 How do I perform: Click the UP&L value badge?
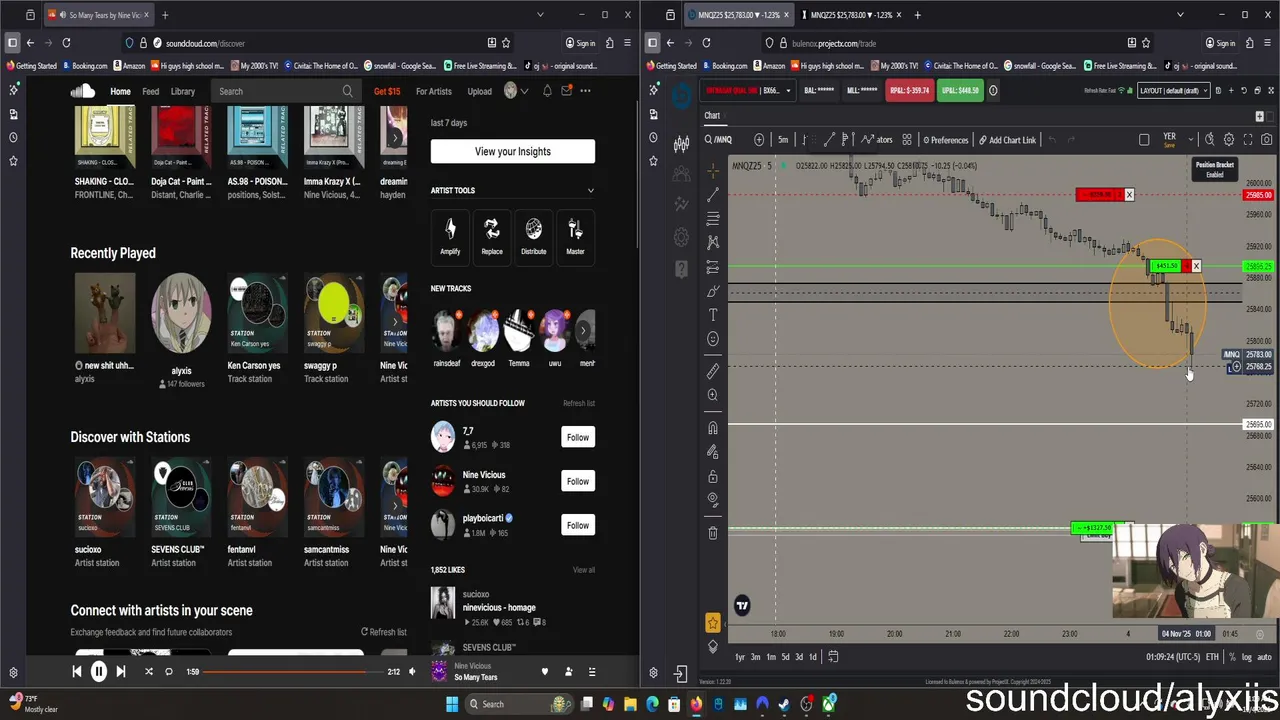click(x=961, y=90)
